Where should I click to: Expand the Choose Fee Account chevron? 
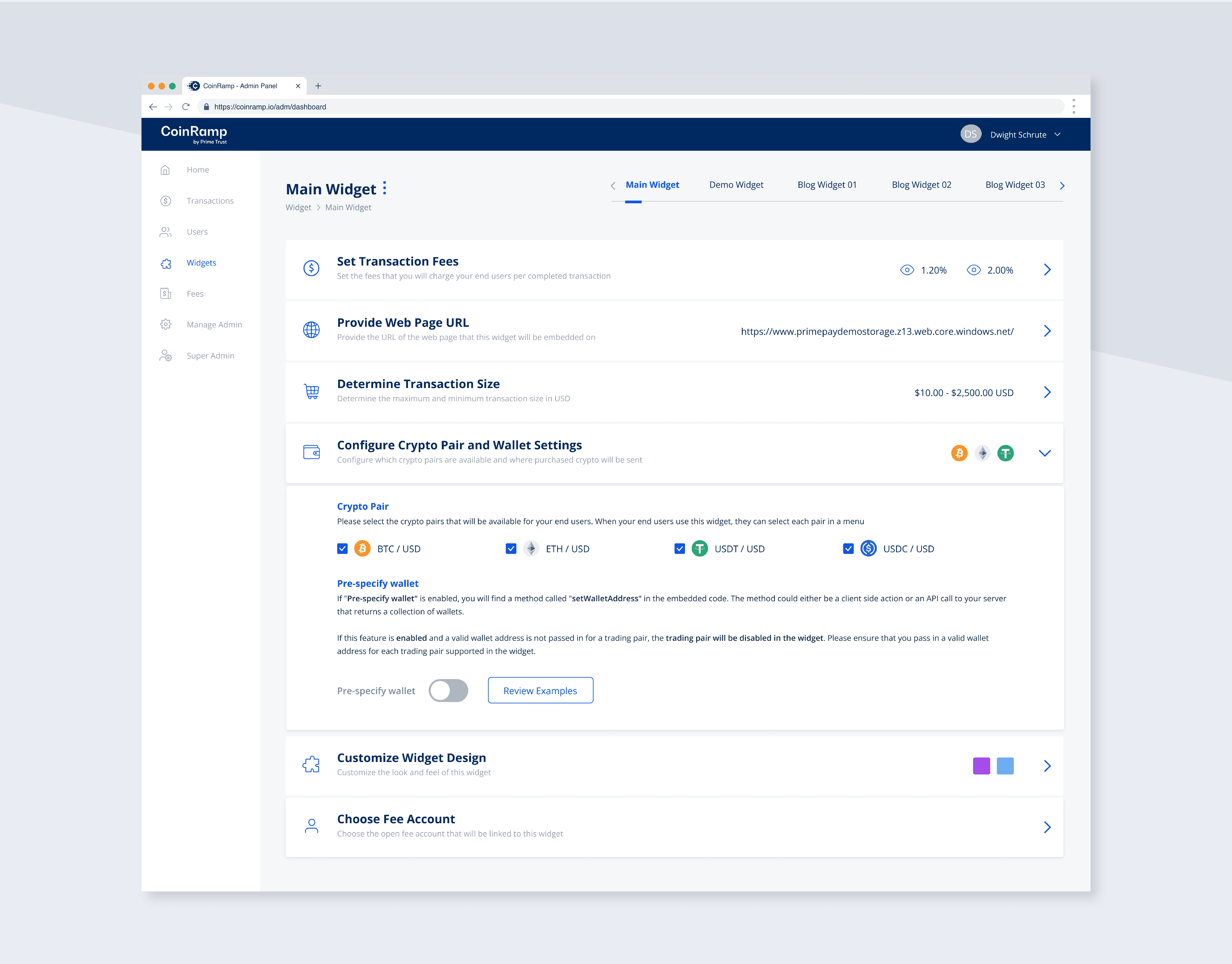coord(1048,827)
